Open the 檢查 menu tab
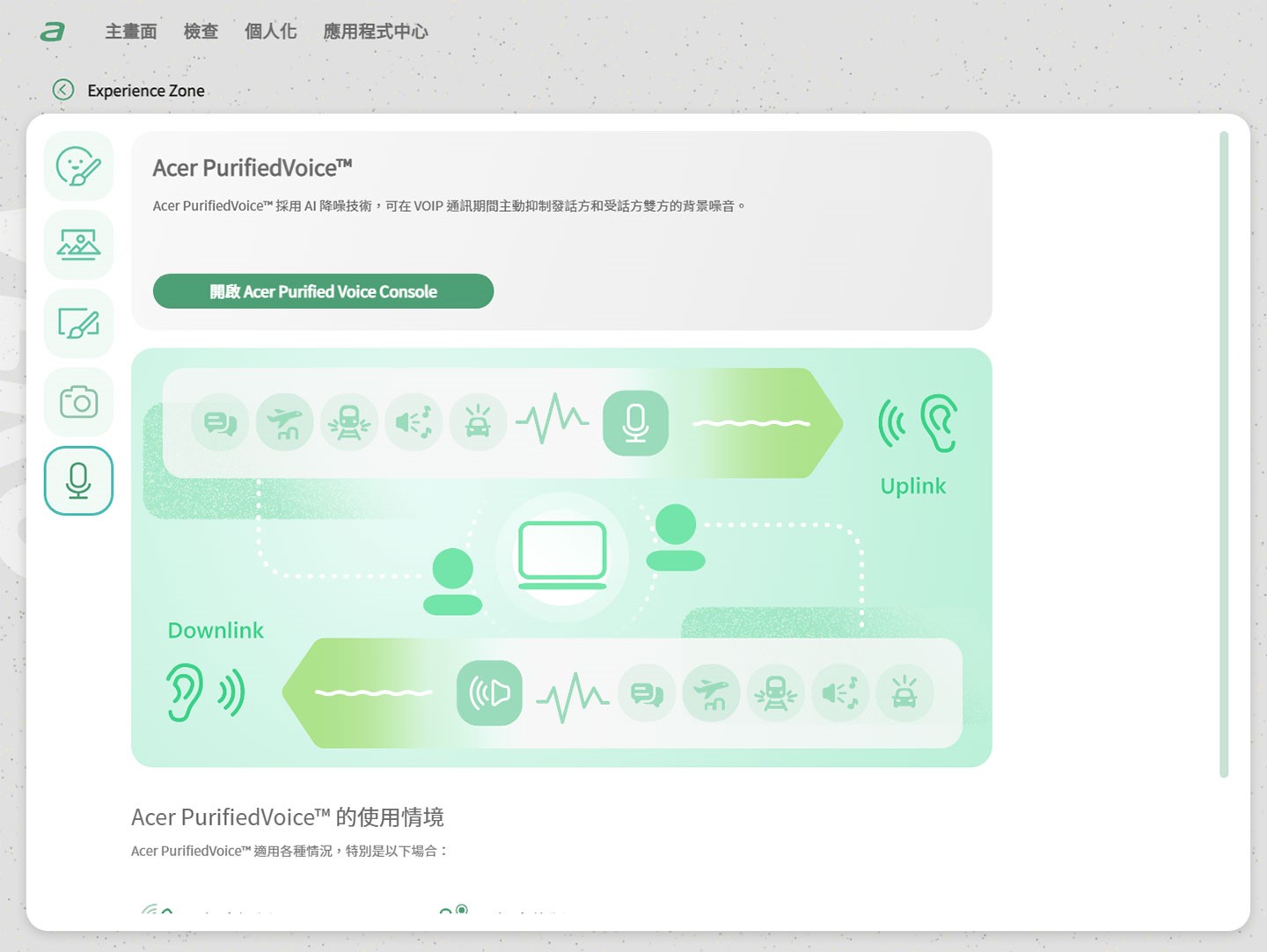 click(201, 32)
